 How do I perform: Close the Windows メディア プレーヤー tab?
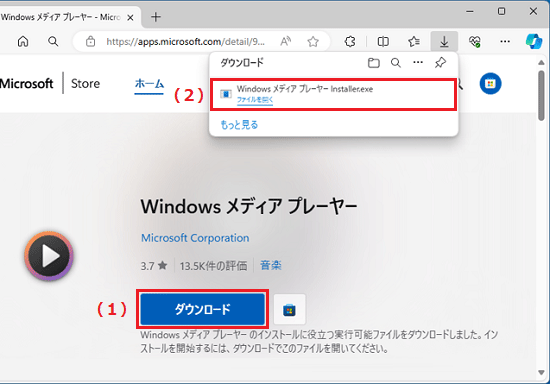pyautogui.click(x=130, y=17)
